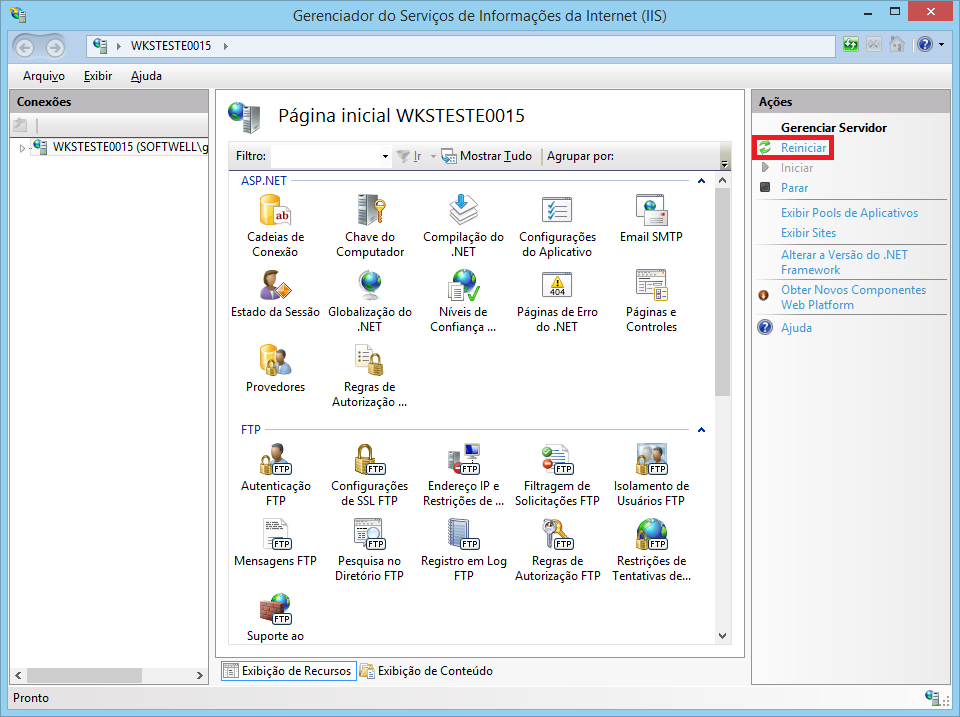Collapse the ASP.NET section group
This screenshot has width=960, height=717.
tap(701, 181)
